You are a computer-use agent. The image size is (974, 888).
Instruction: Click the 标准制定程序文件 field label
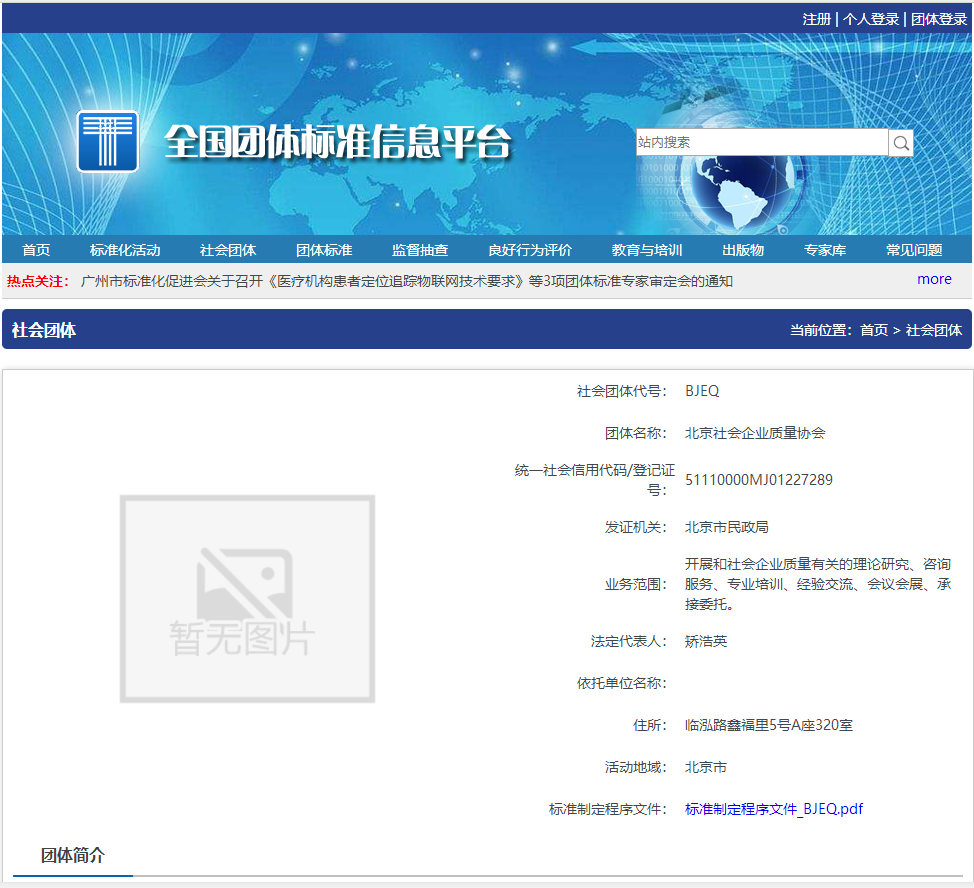[608, 809]
